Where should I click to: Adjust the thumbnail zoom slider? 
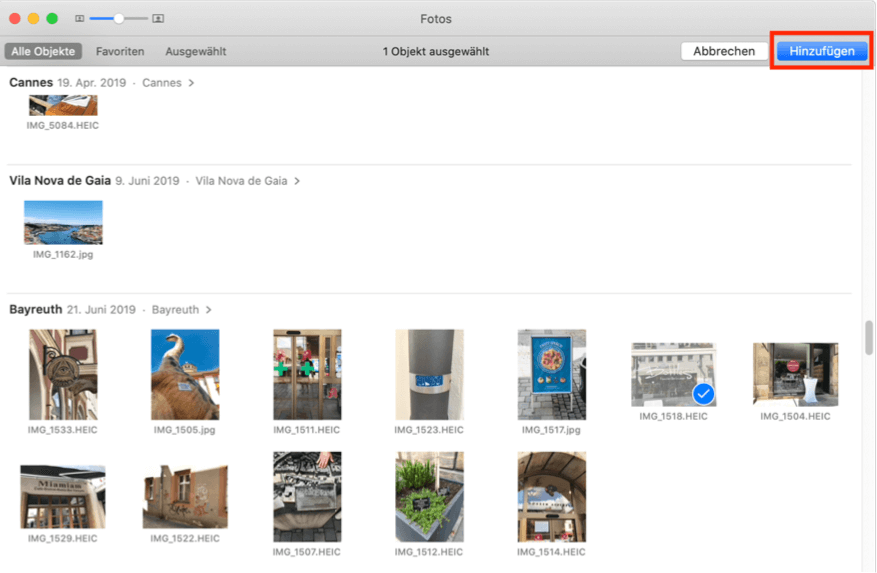[x=119, y=19]
